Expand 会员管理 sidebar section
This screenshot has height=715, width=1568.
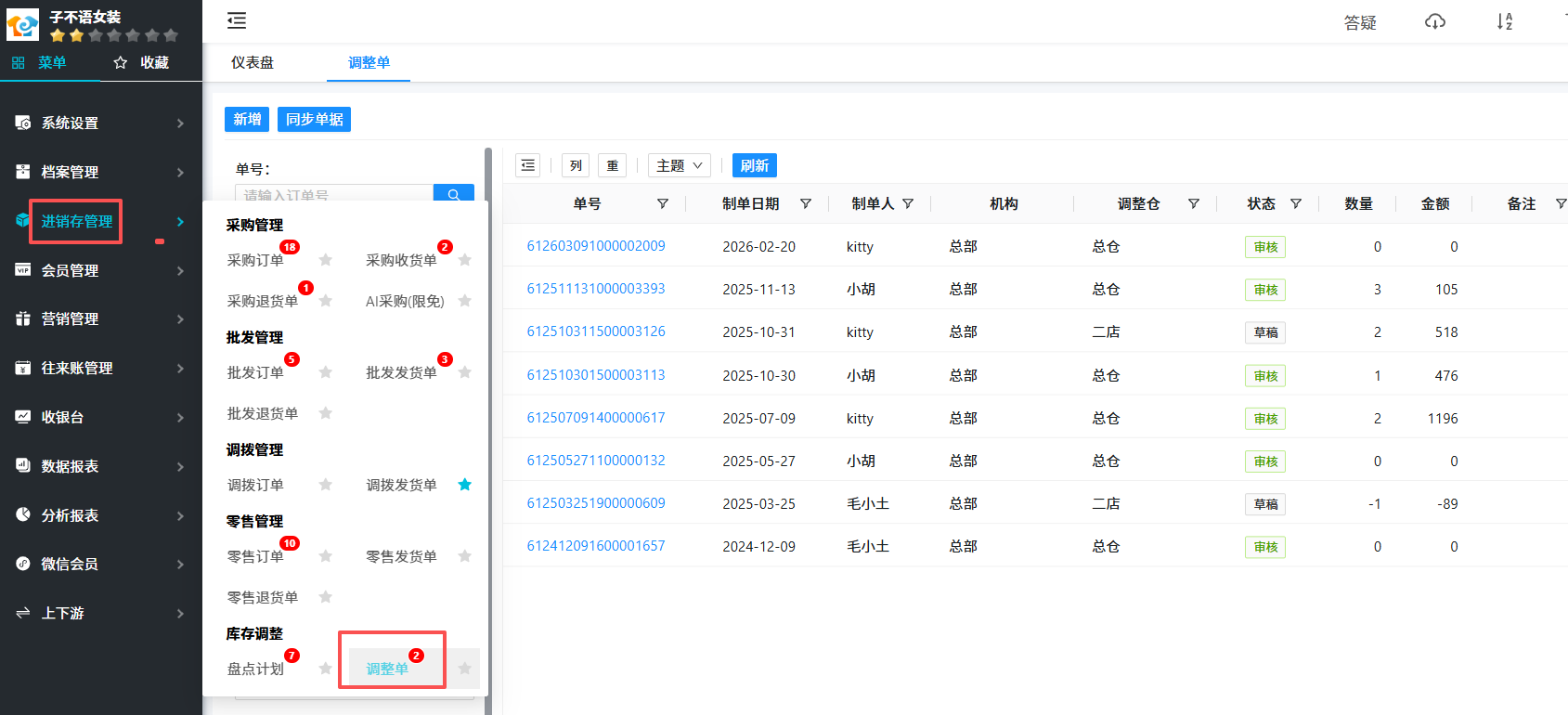[x=100, y=270]
